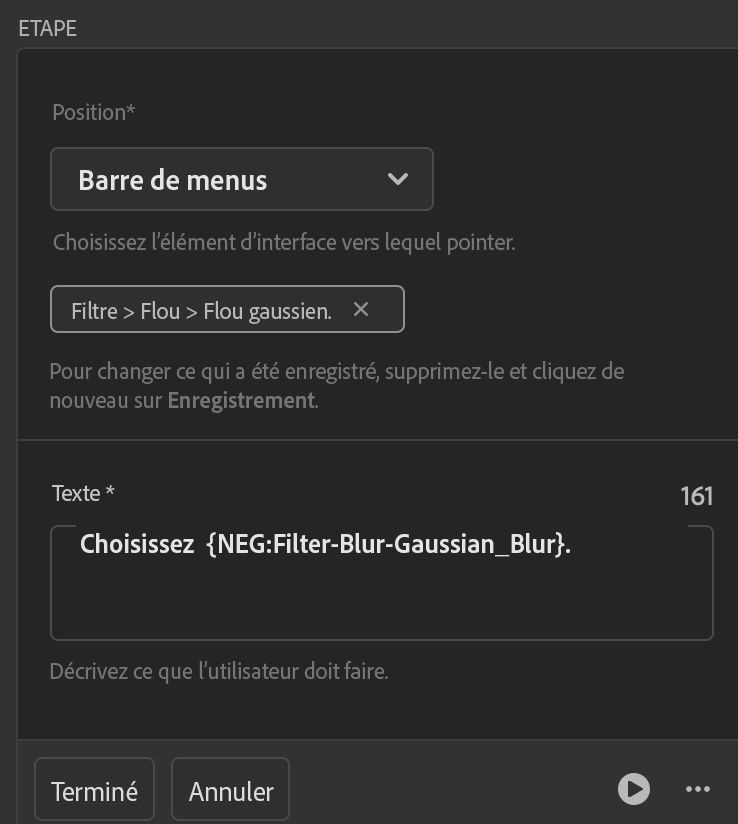Click the empty second line of the Texte box
The image size is (738, 824).
tap(380, 600)
